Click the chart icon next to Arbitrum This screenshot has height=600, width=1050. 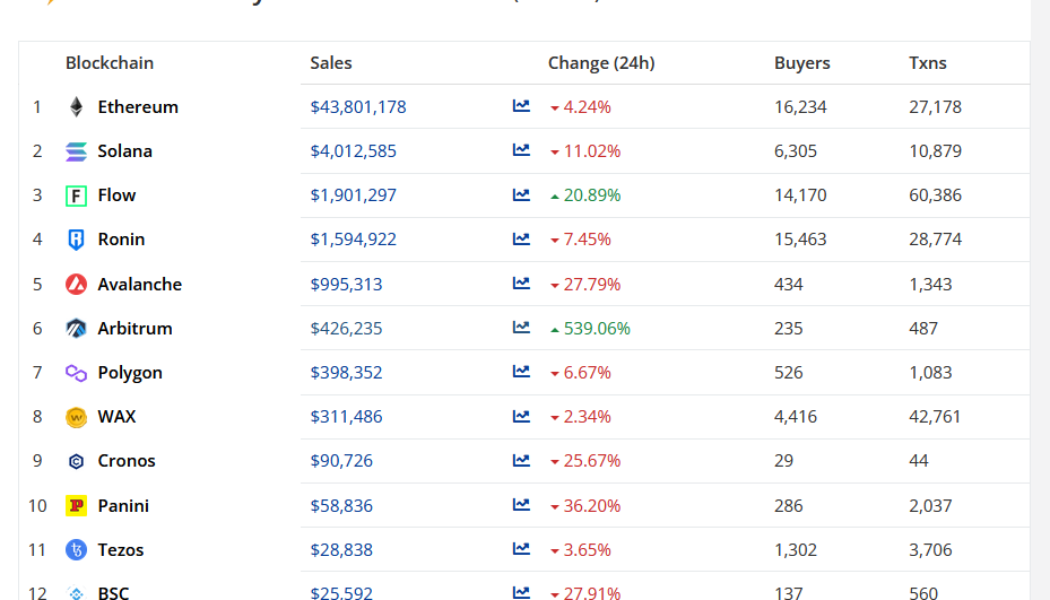coord(521,328)
